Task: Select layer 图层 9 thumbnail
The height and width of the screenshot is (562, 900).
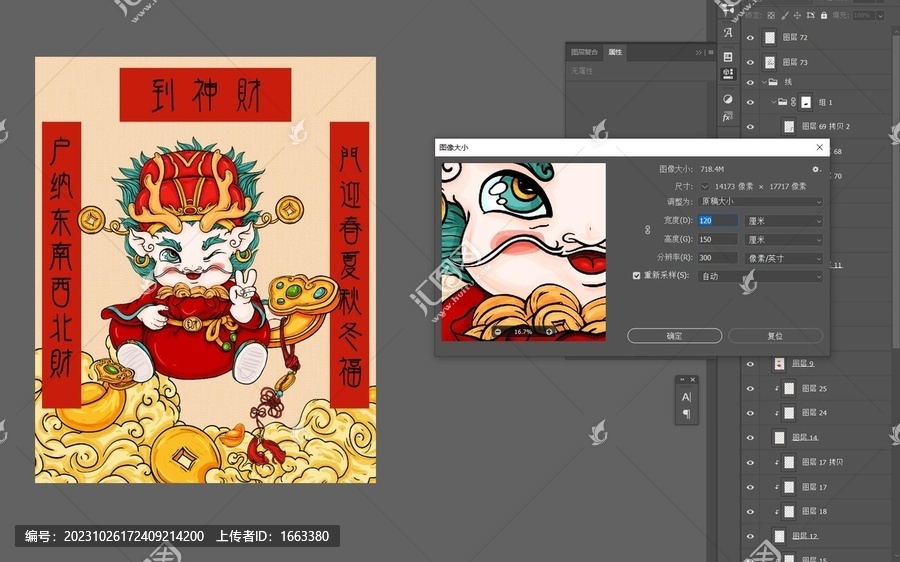Action: [x=779, y=363]
